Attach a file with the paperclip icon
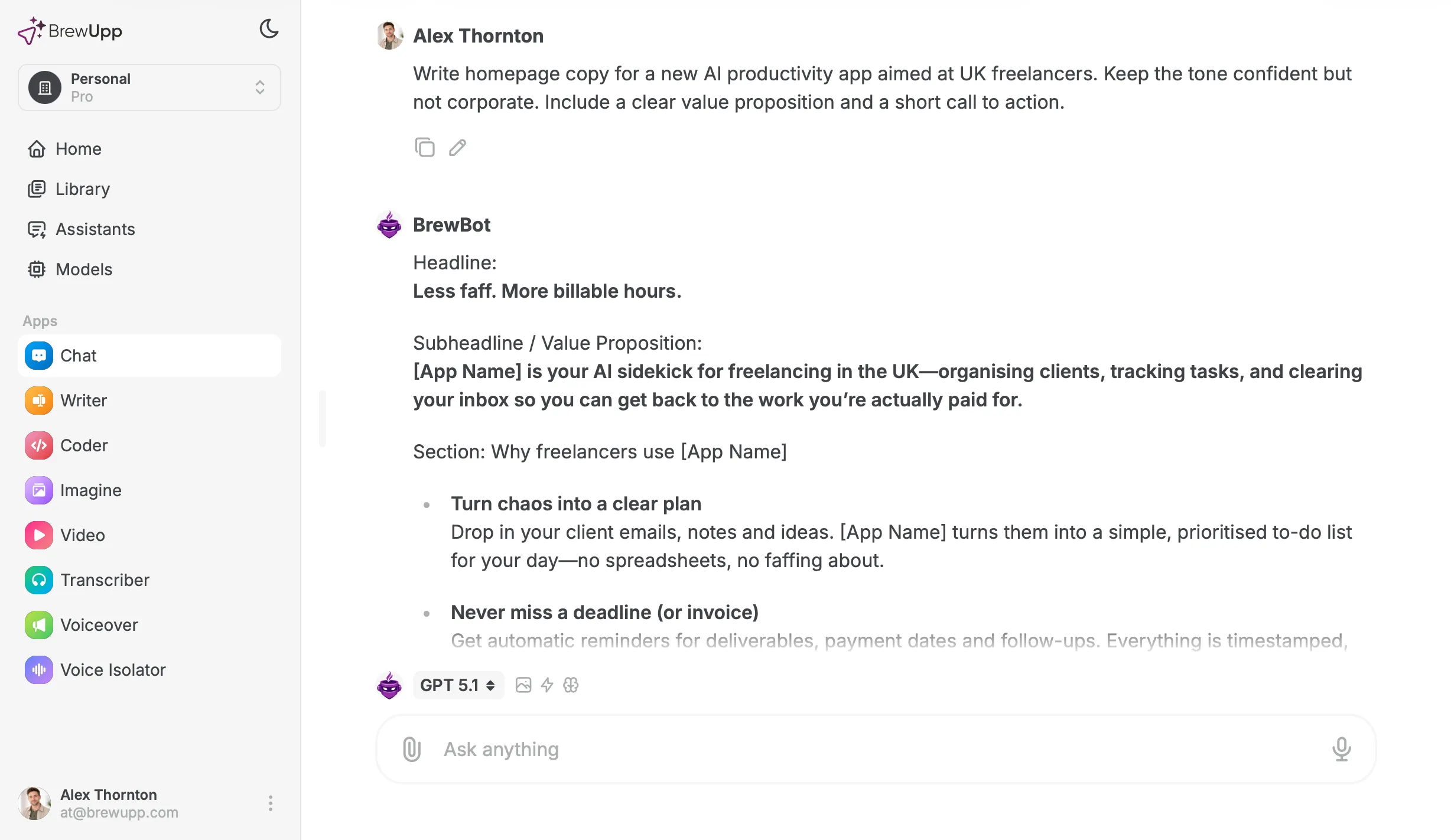Screen dimensions: 1451x840 tap(411, 748)
